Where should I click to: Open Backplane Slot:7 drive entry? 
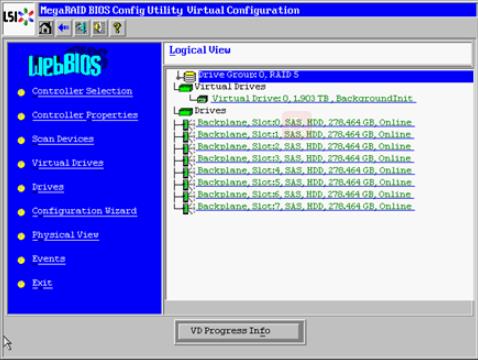pyautogui.click(x=305, y=207)
